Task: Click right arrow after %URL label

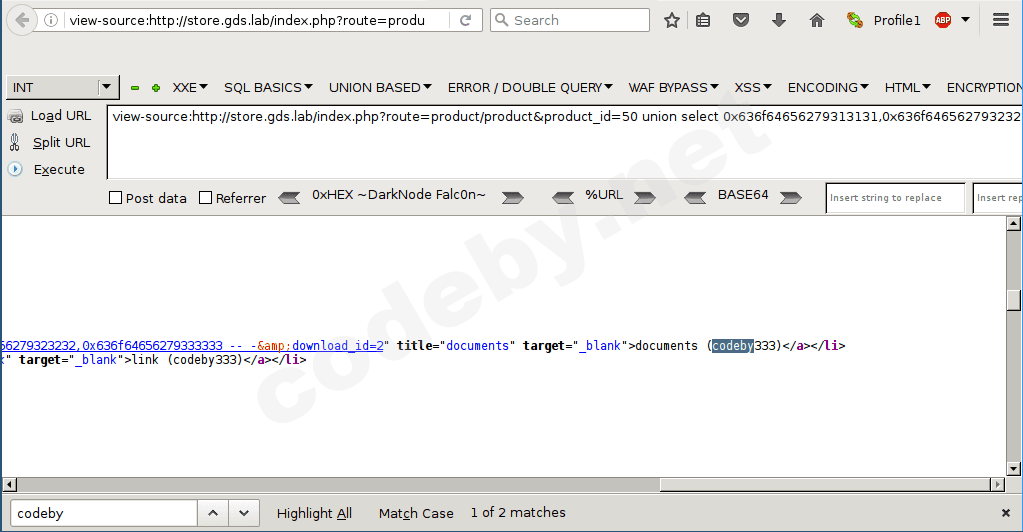Action: [645, 197]
